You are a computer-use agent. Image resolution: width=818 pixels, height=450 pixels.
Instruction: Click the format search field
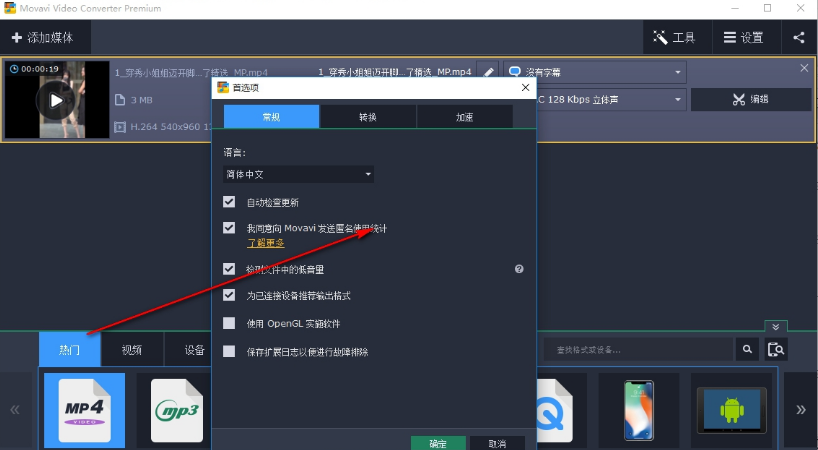point(638,349)
